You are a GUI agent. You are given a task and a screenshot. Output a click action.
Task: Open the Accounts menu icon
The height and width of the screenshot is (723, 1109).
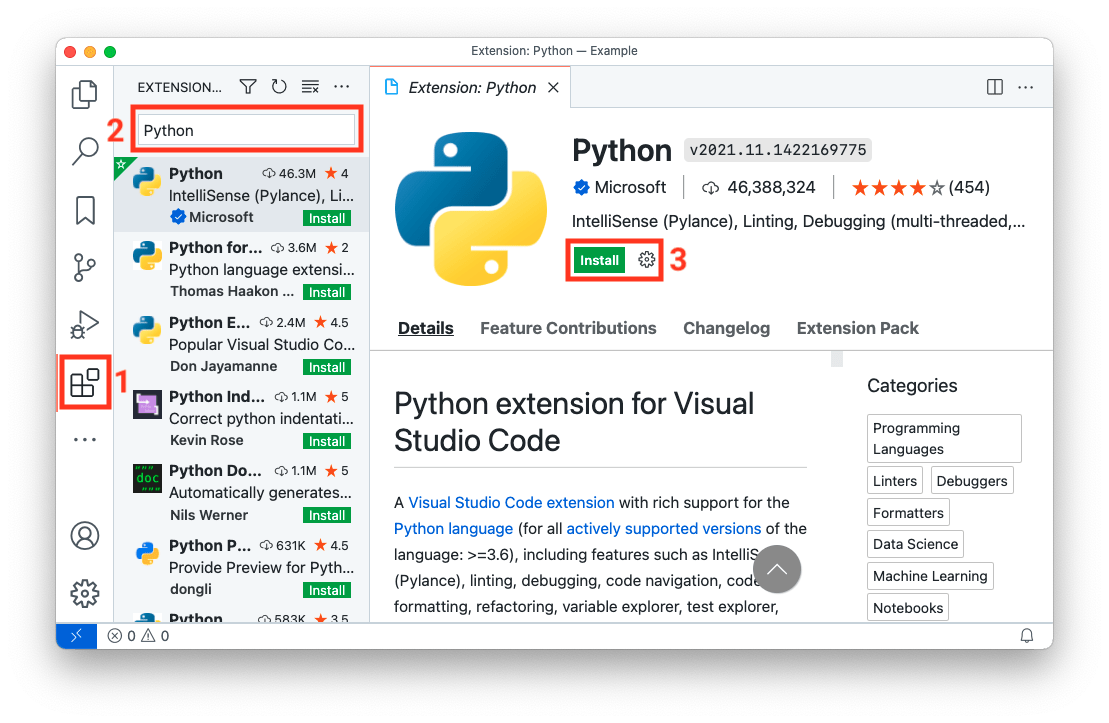click(84, 536)
